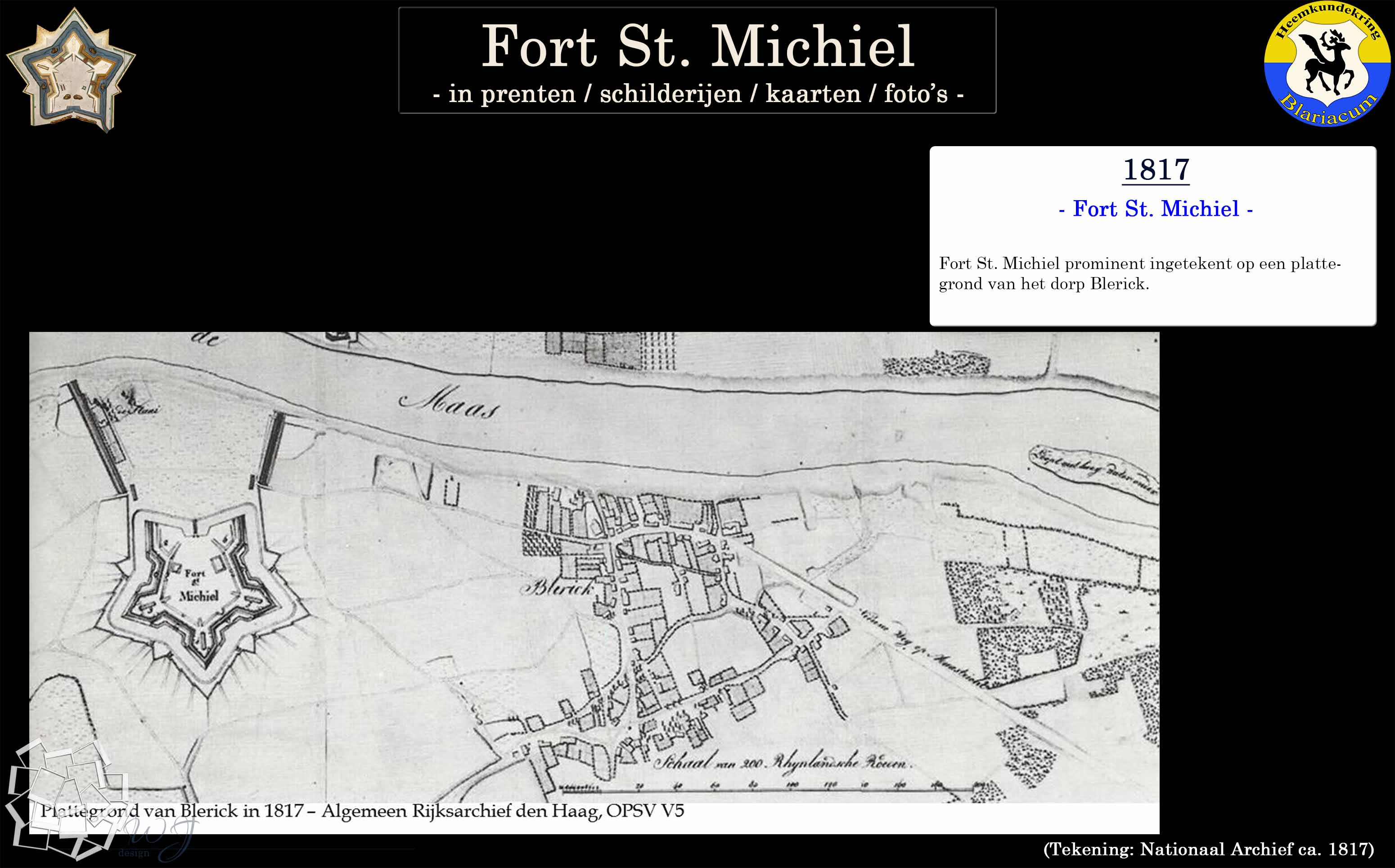
Task: Click the blue '- Fort St. Michiel -' text
Action: [1156, 208]
